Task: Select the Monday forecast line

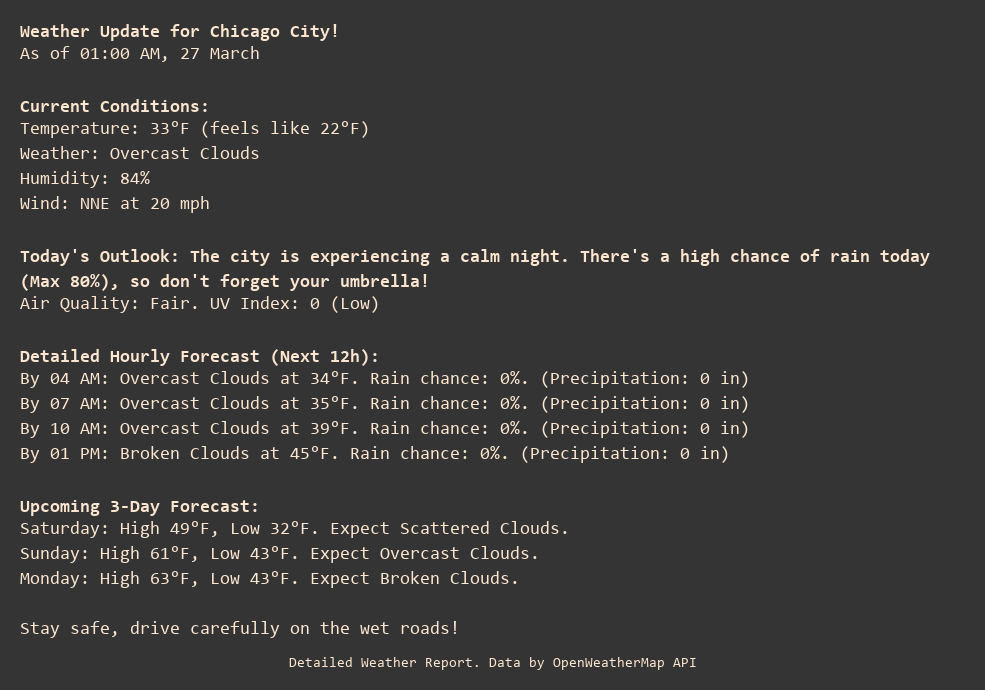Action: tap(269, 579)
